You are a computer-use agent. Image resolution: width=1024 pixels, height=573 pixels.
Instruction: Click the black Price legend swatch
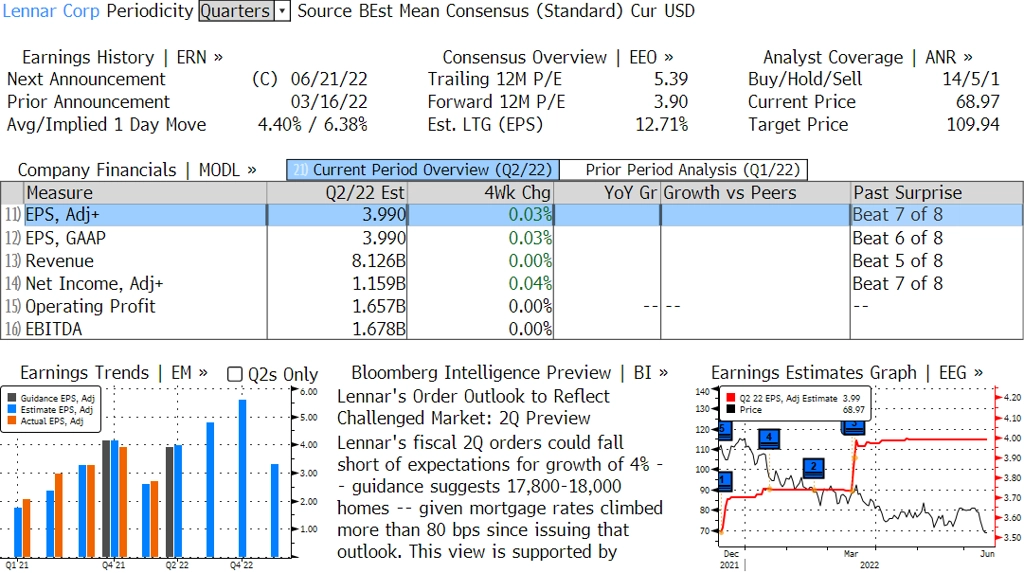730,410
